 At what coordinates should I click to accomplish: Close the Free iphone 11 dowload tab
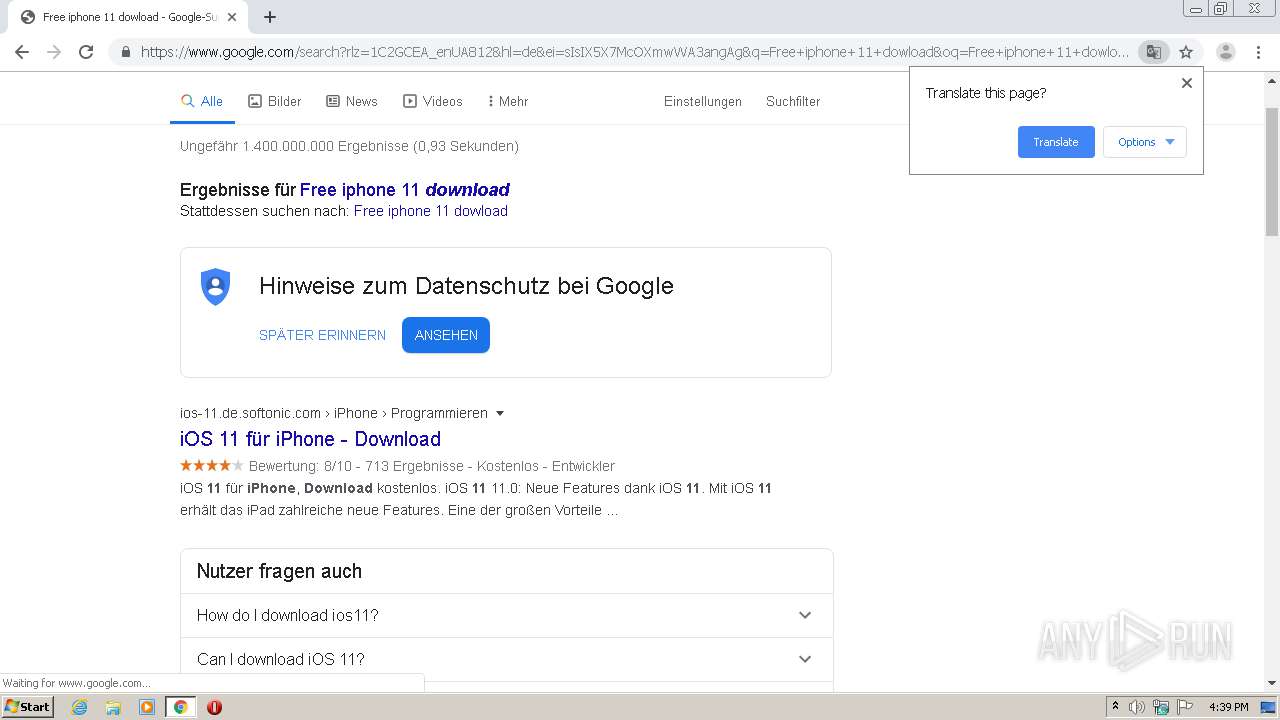(x=232, y=17)
